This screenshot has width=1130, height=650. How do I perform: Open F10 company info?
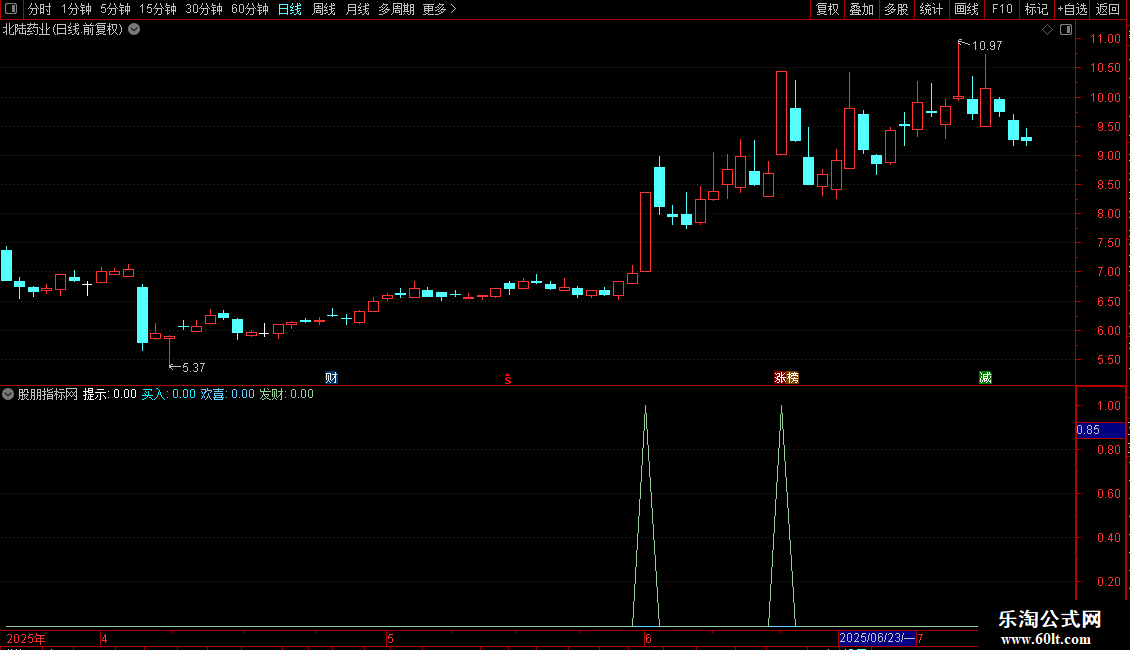pyautogui.click(x=1002, y=9)
